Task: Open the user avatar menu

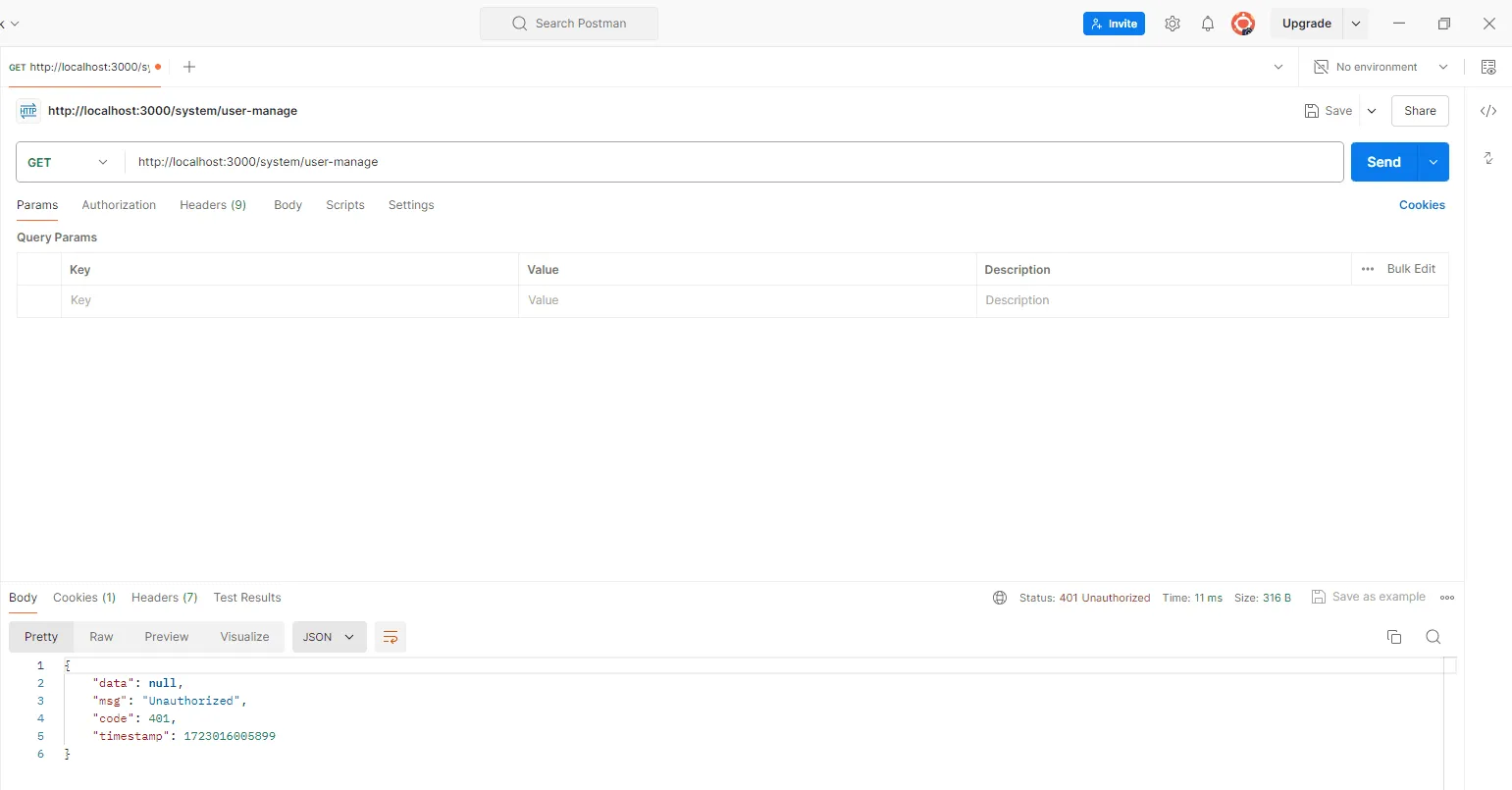Action: [x=1243, y=24]
